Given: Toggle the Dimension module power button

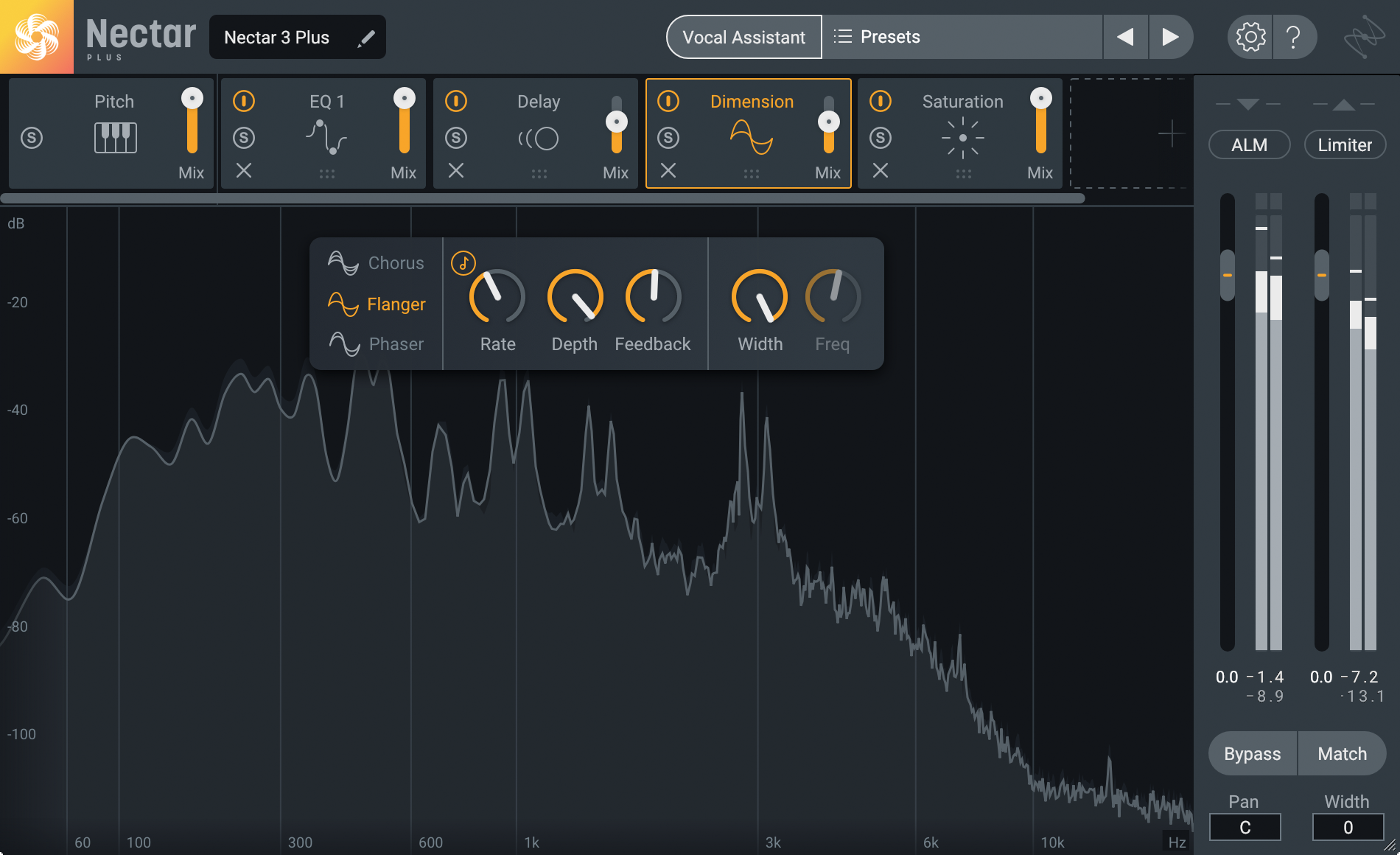Looking at the screenshot, I should (x=668, y=101).
